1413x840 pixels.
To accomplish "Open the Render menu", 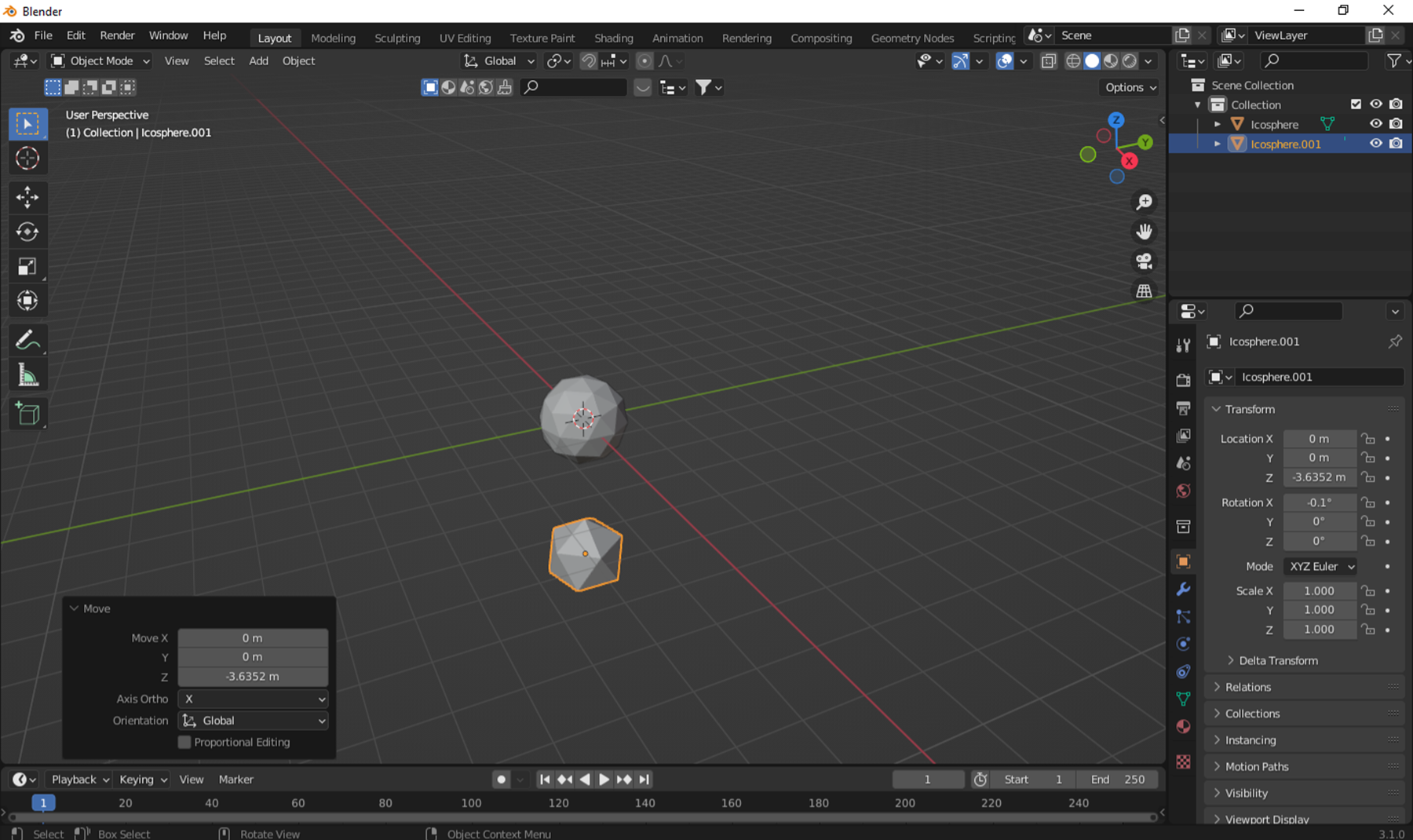I will [x=117, y=35].
